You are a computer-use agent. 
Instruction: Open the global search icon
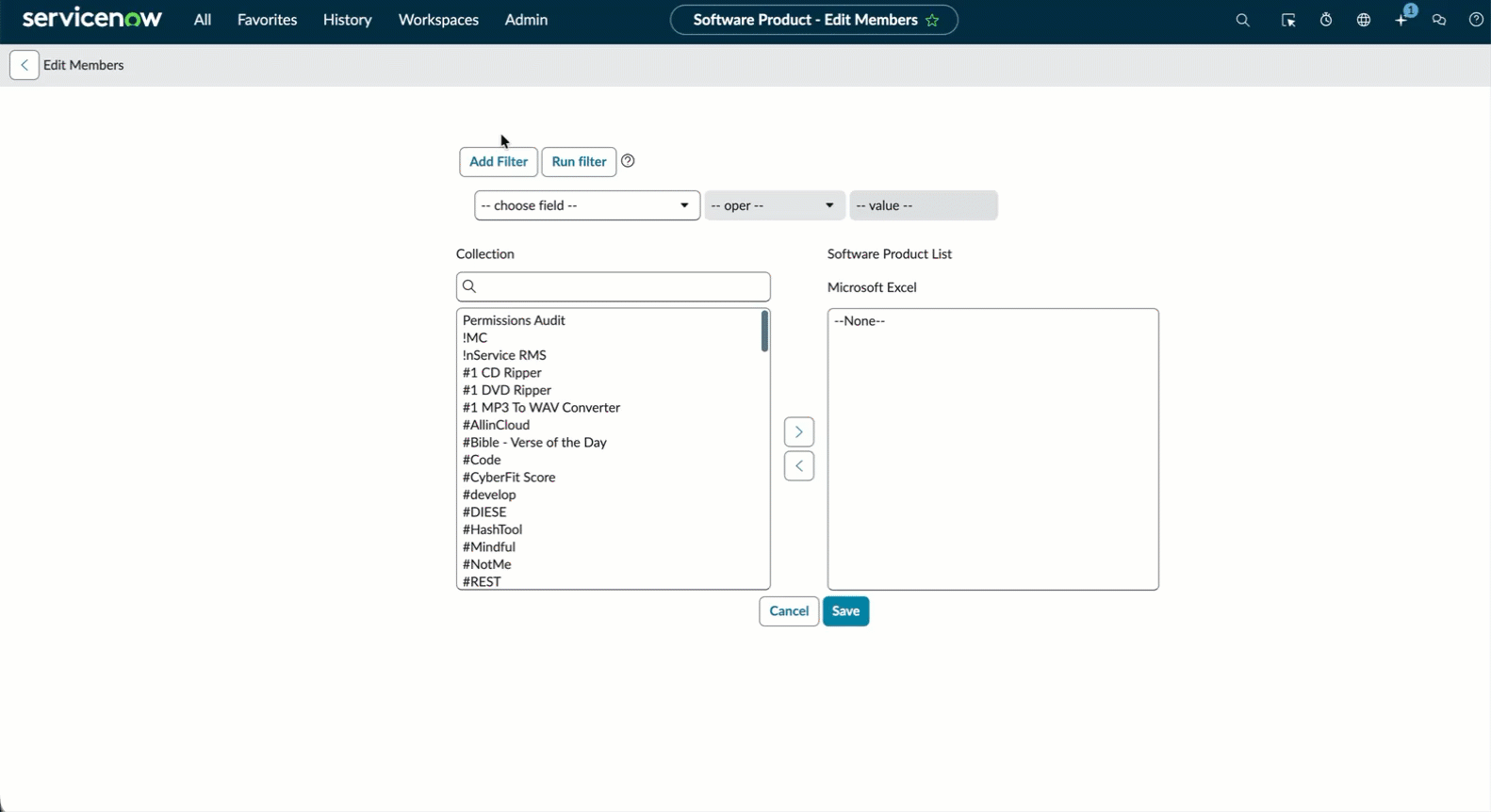pyautogui.click(x=1242, y=20)
